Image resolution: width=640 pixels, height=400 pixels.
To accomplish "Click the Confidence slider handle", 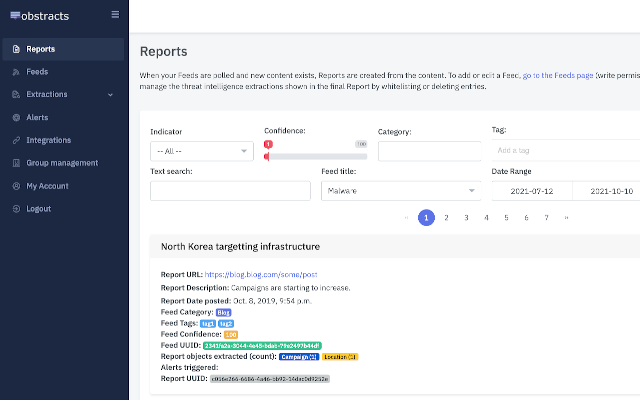I will (267, 155).
